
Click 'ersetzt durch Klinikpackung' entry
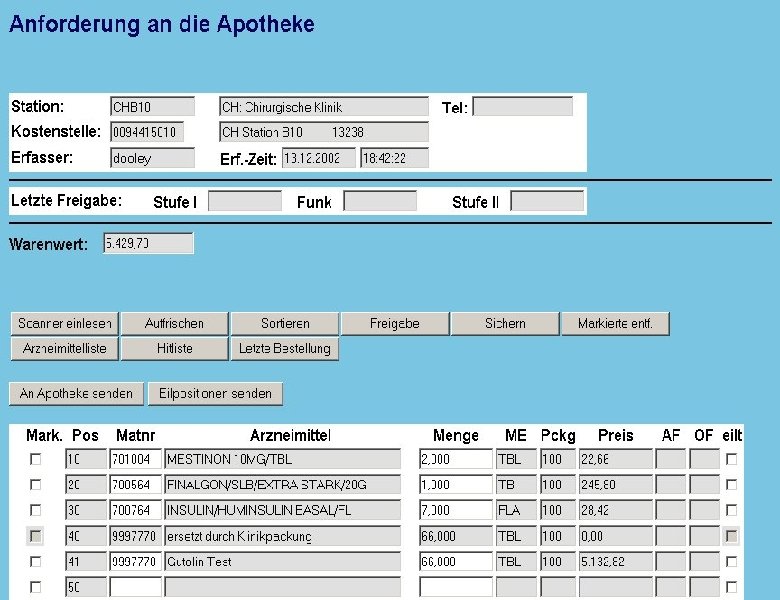point(283,536)
